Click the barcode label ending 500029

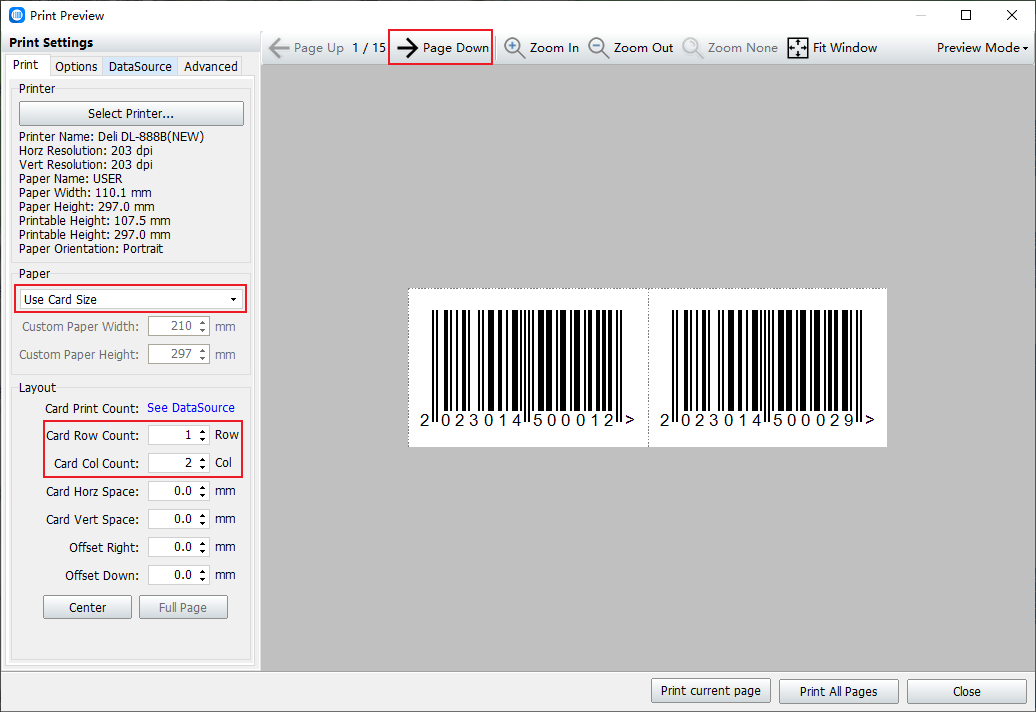[768, 368]
